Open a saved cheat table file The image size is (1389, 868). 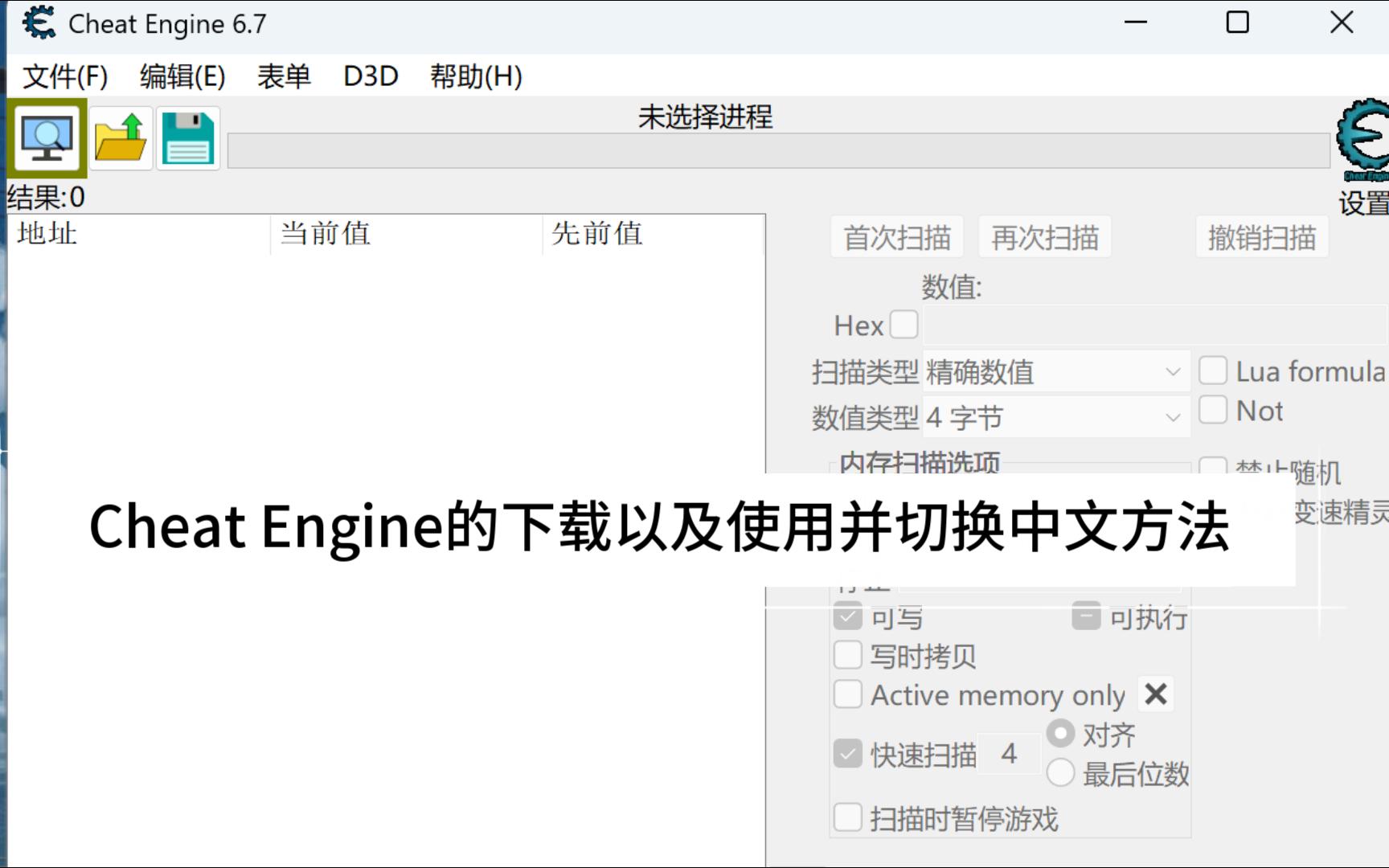click(121, 137)
